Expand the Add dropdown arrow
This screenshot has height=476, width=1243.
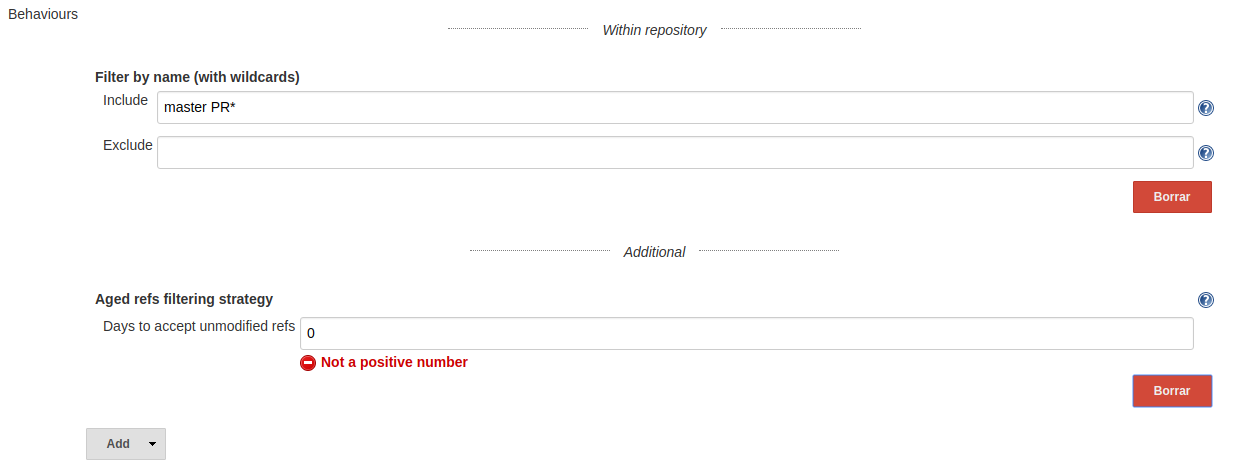click(152, 444)
